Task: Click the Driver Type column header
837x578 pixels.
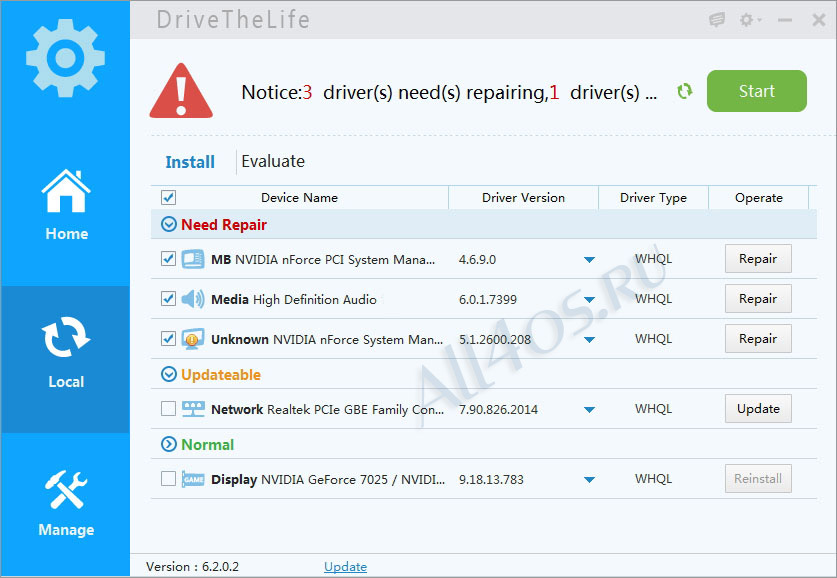Action: (653, 197)
